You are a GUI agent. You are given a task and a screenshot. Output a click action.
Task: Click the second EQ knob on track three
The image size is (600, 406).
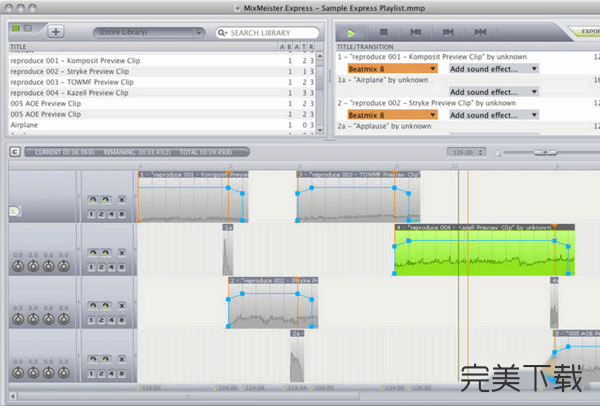(33, 319)
